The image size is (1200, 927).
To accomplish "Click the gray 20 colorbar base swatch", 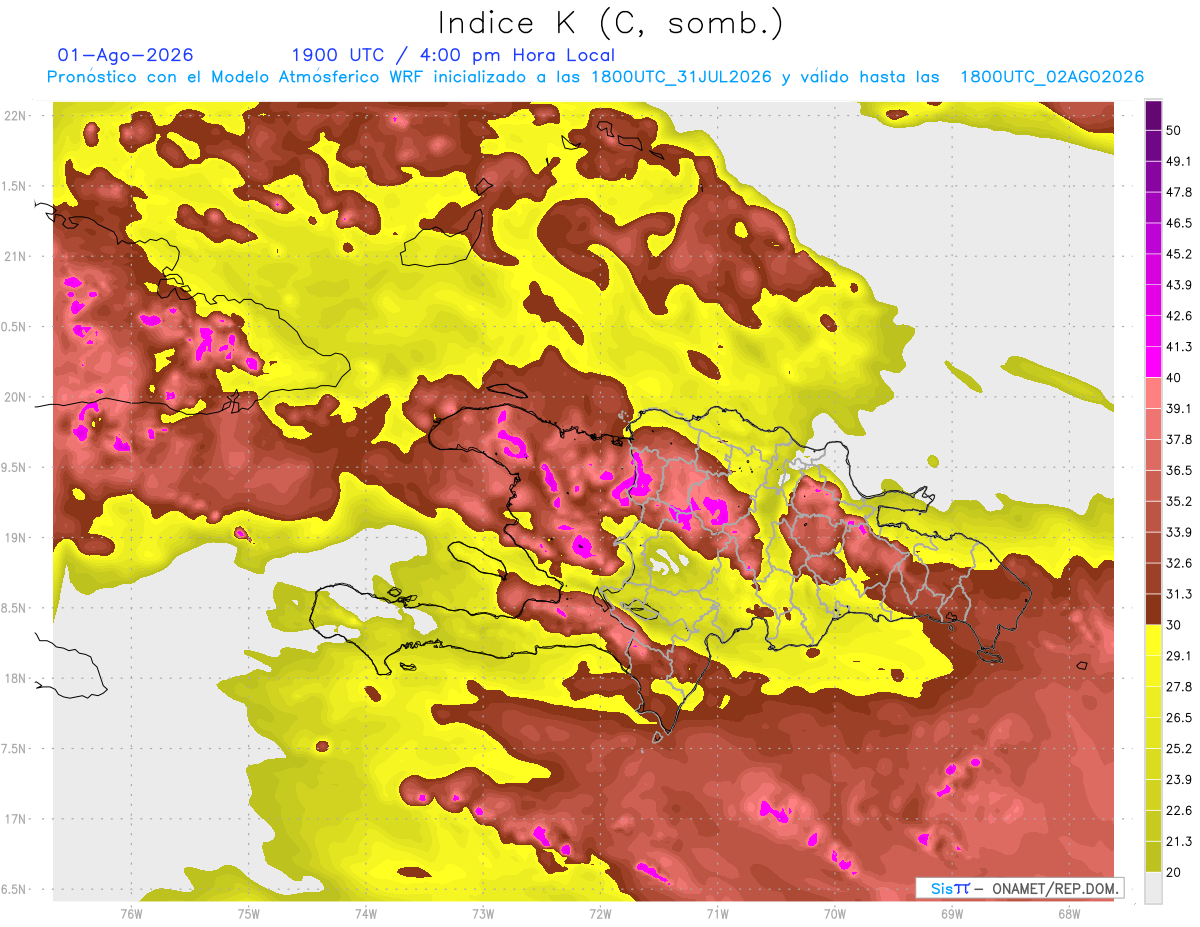I will coord(1154,887).
